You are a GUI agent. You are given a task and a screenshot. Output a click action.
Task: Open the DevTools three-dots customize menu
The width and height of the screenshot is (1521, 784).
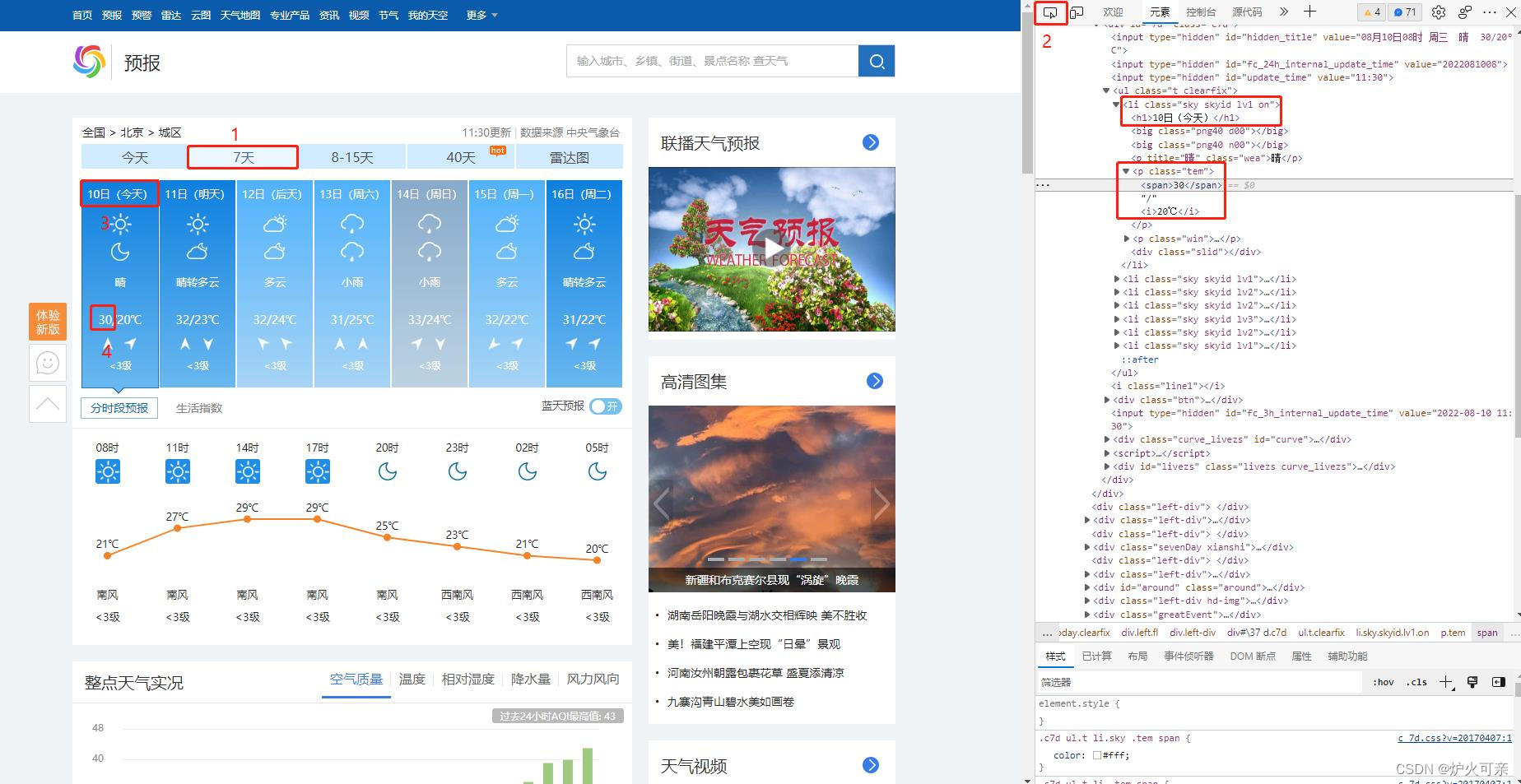click(1490, 12)
